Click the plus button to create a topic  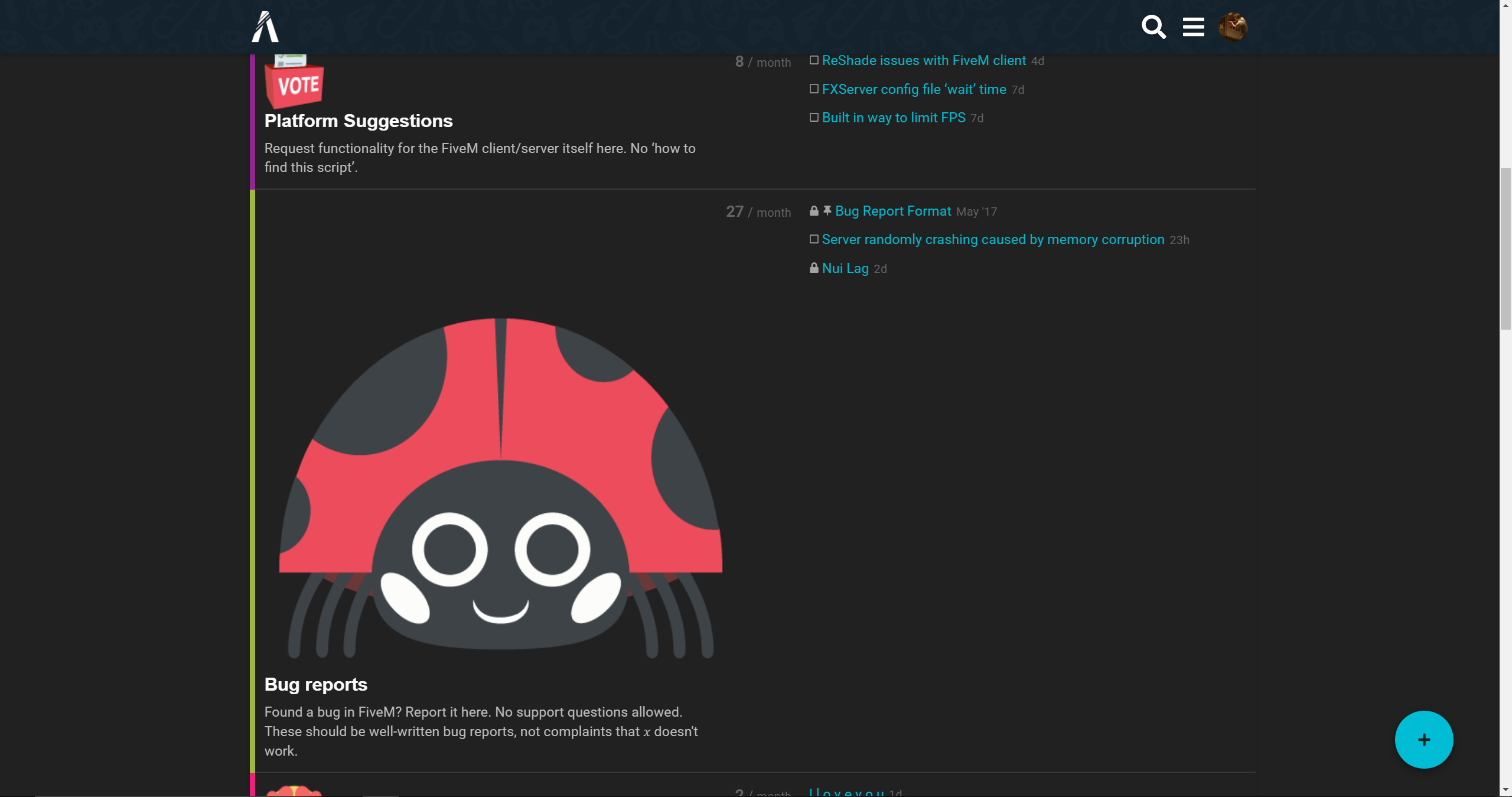[x=1423, y=739]
